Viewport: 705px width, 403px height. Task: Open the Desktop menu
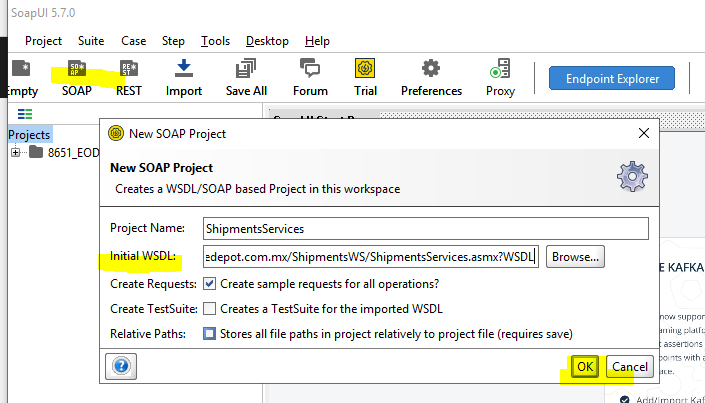click(x=267, y=41)
